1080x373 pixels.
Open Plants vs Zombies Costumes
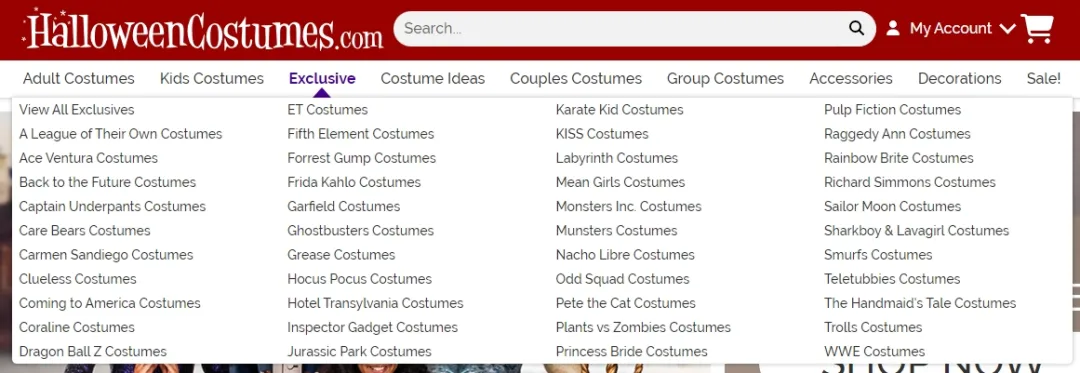(643, 327)
